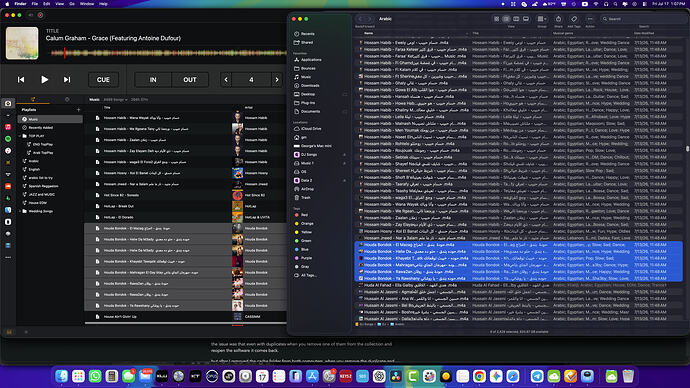This screenshot has height=388, width=690.
Task: Open the Window menu in menu bar
Action: 87,4
